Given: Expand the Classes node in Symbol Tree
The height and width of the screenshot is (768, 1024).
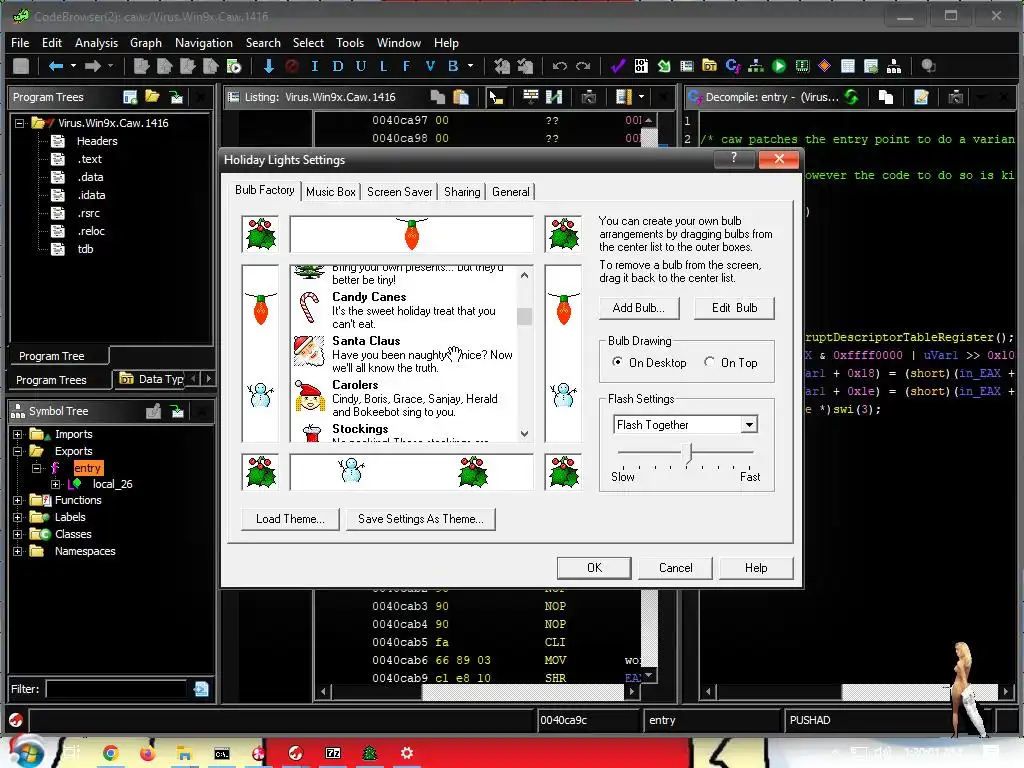Looking at the screenshot, I should 18,534.
